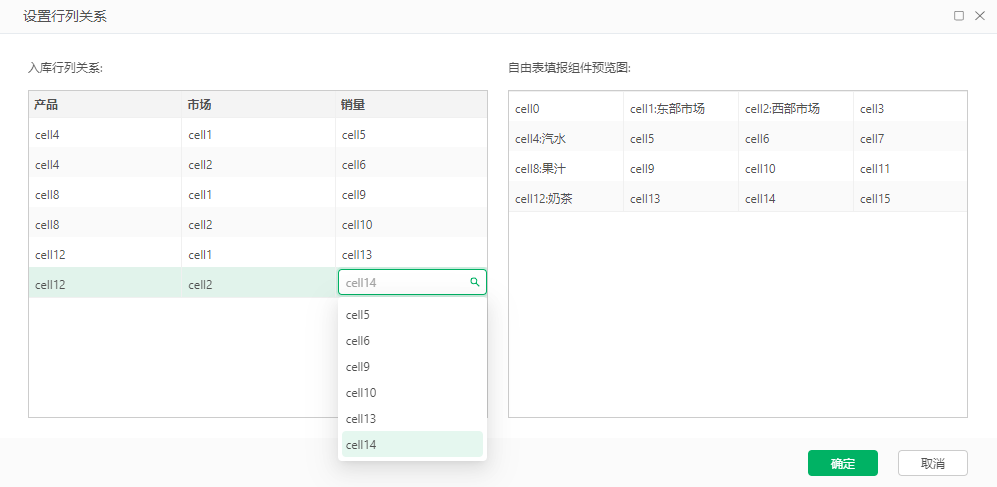Choose cell13 in the dropdown
This screenshot has height=487, width=997.
(x=413, y=419)
